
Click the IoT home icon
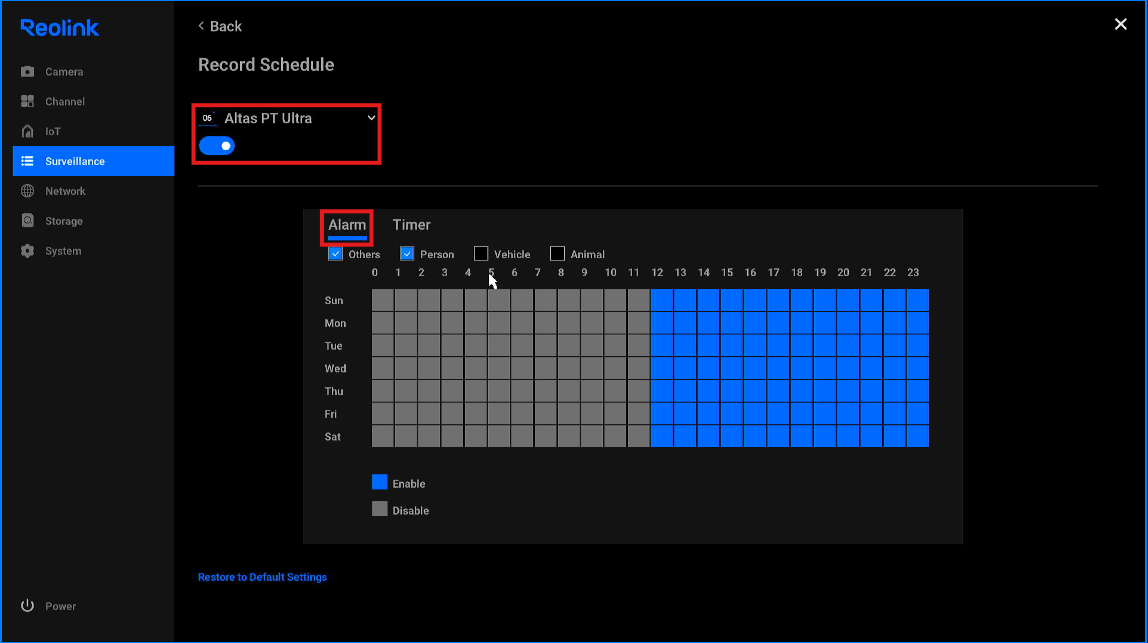[x=28, y=131]
